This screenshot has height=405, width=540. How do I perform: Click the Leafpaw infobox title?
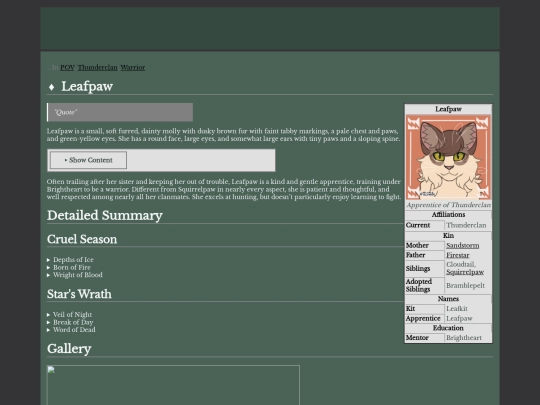(448, 109)
